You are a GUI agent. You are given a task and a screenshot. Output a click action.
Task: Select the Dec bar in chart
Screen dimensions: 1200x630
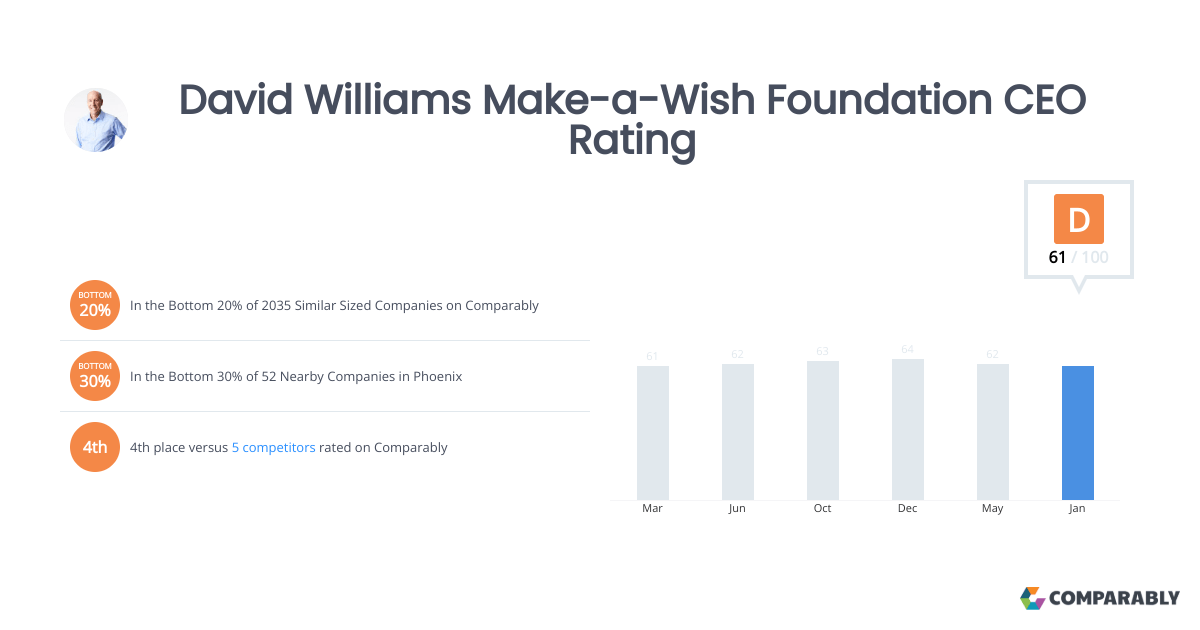coord(908,430)
